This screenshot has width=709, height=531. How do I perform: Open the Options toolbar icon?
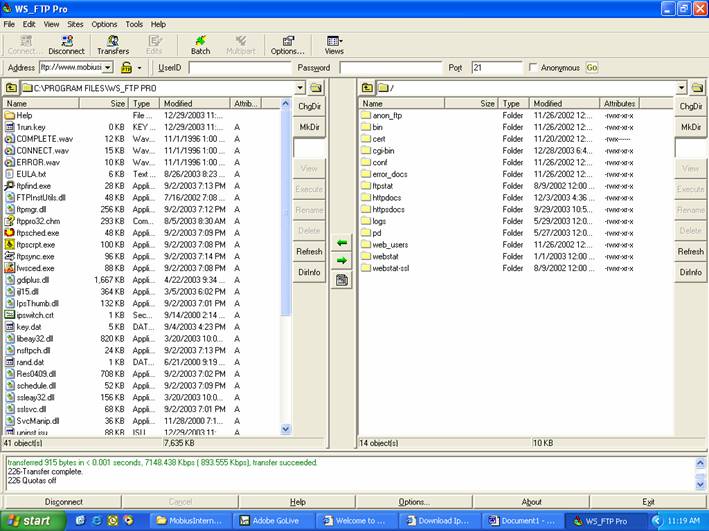click(288, 45)
